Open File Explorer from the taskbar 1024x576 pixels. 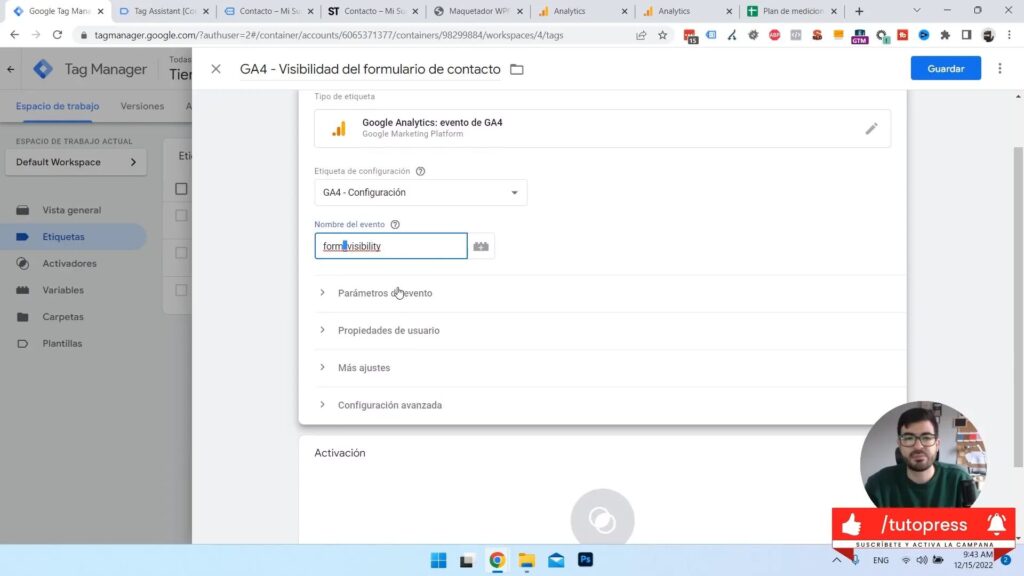pyautogui.click(x=526, y=560)
